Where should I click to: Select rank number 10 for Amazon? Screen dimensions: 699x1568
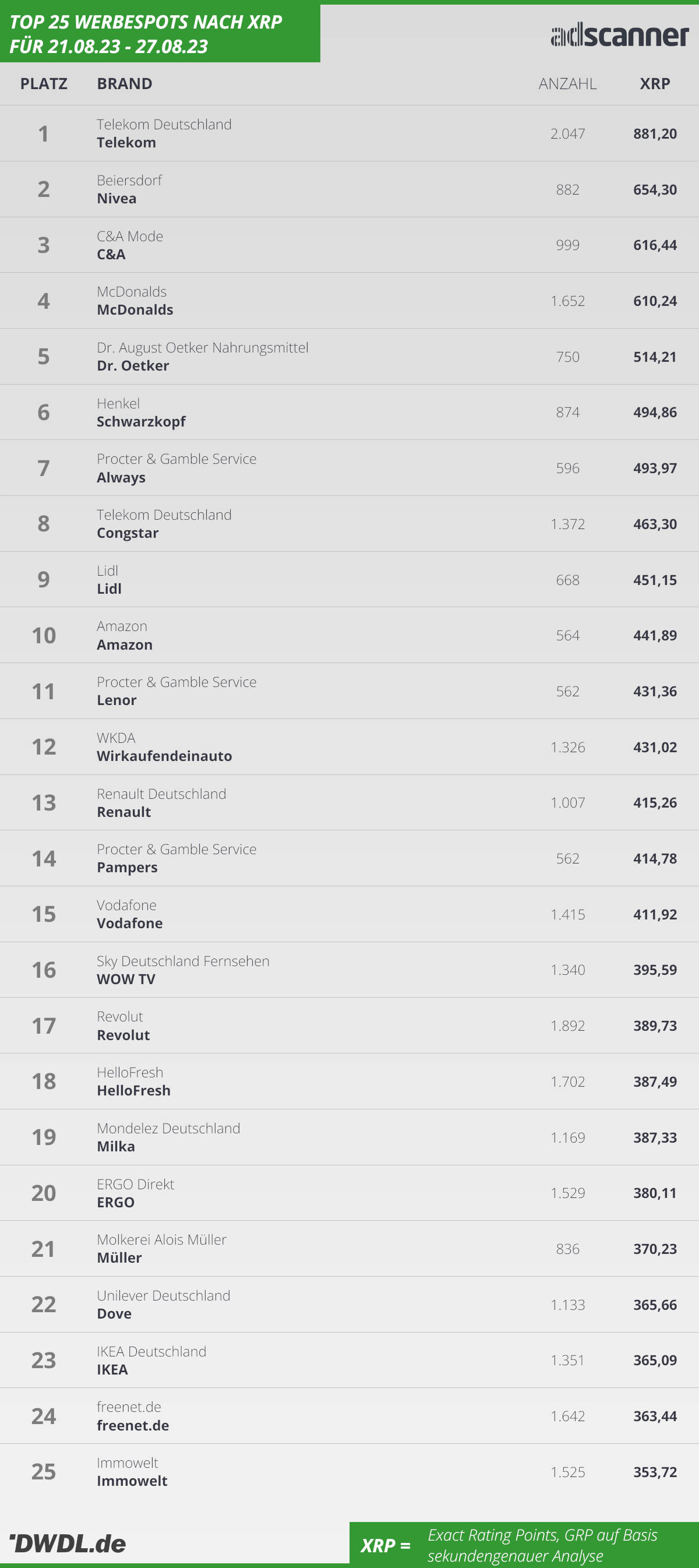tap(44, 636)
